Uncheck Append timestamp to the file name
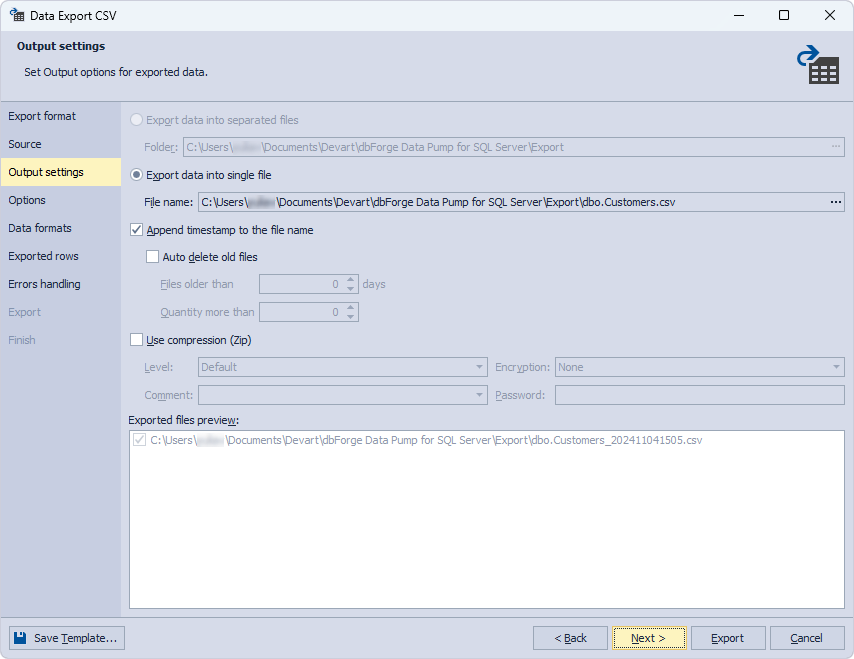 (x=137, y=230)
